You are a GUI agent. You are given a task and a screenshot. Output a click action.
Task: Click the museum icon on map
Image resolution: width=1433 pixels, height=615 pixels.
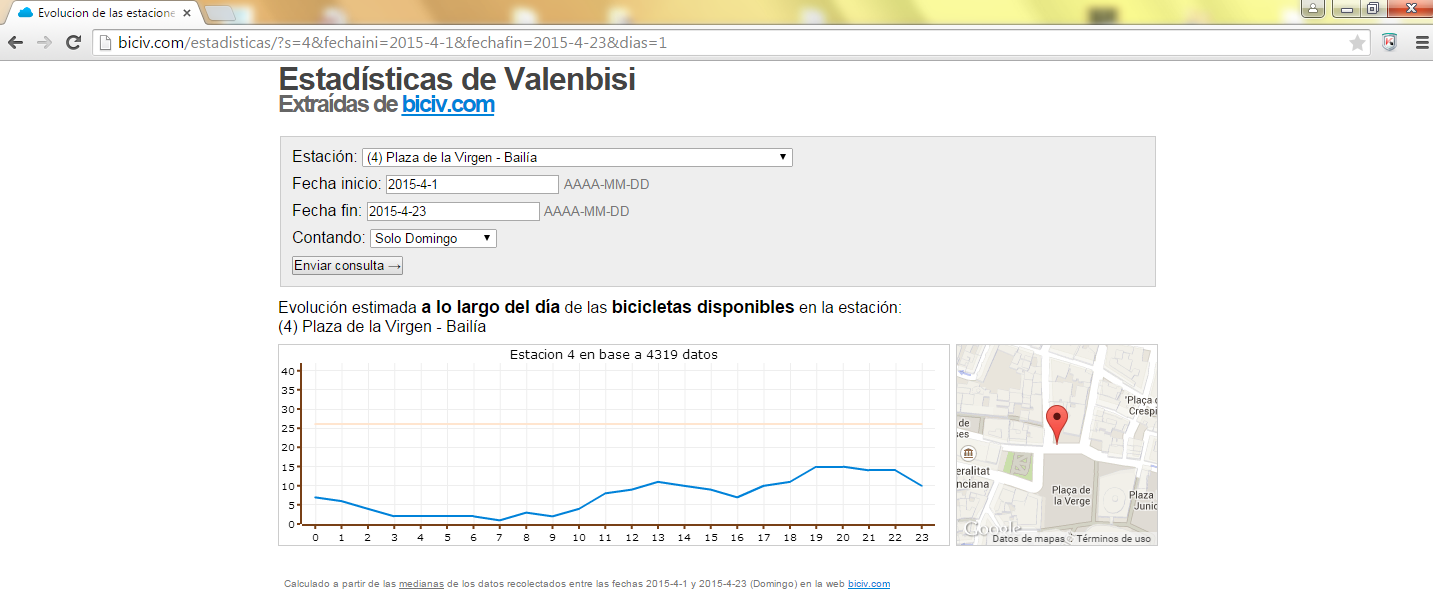click(x=967, y=453)
